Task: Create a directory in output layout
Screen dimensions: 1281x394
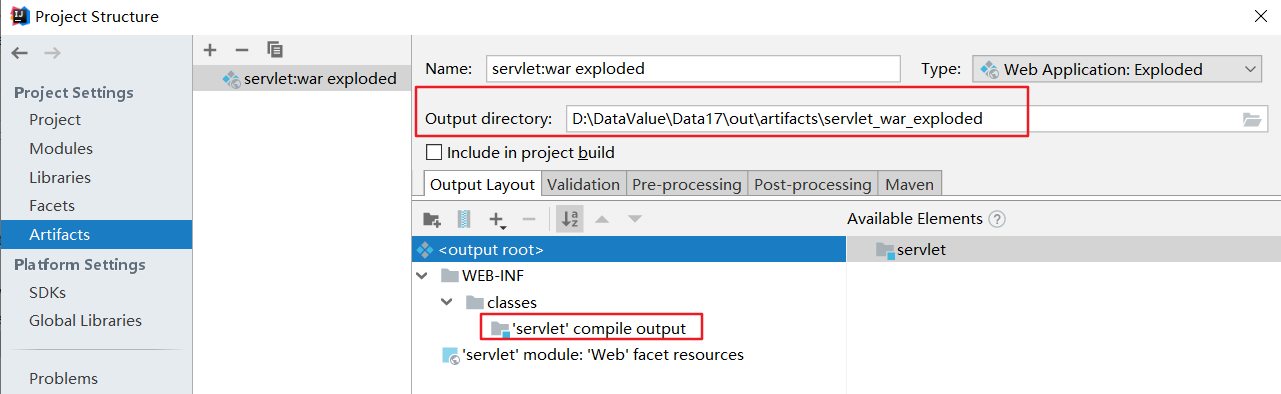Action: pyautogui.click(x=432, y=219)
